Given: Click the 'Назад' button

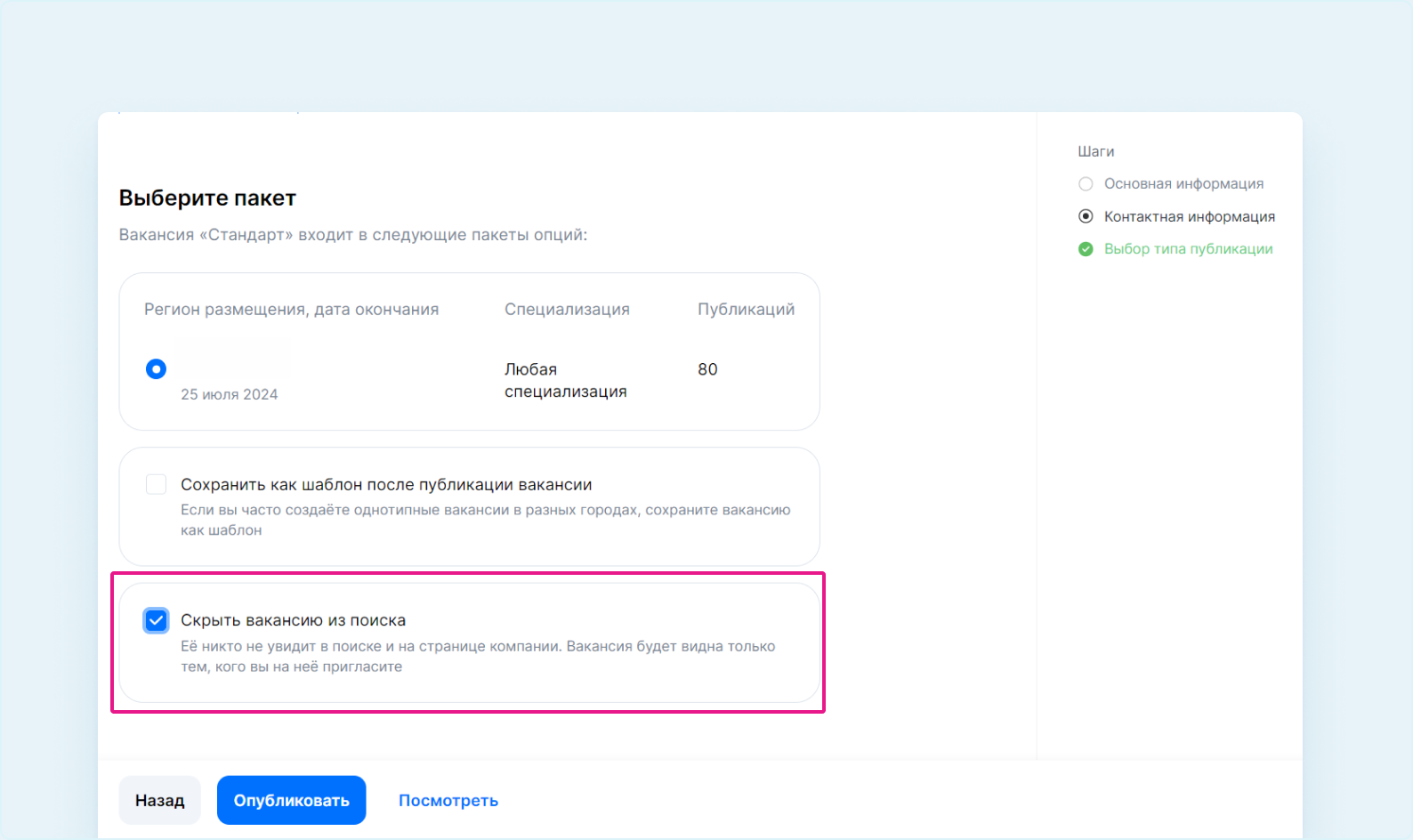Looking at the screenshot, I should point(160,800).
